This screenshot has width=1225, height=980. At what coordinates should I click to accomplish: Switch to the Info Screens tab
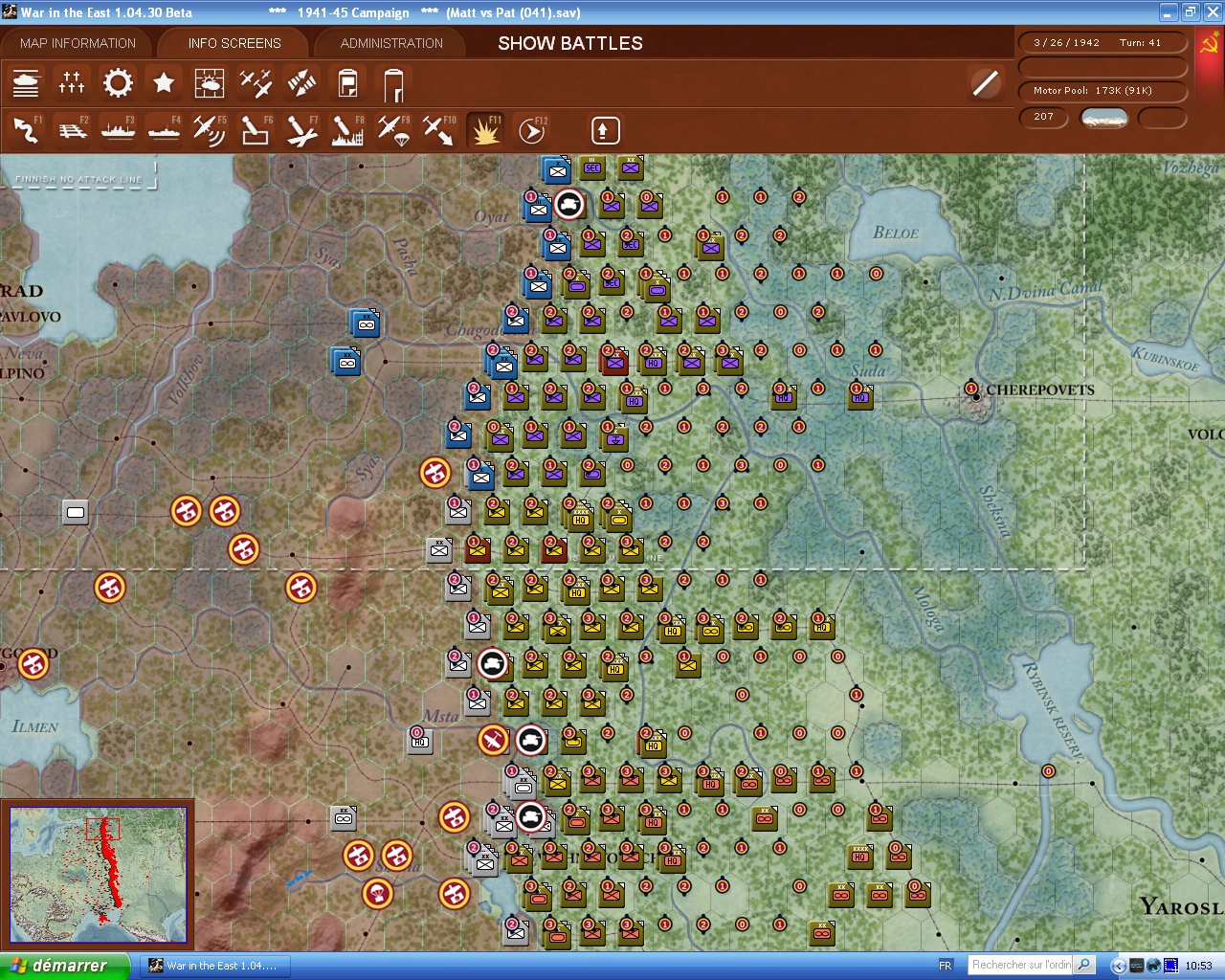tap(234, 43)
